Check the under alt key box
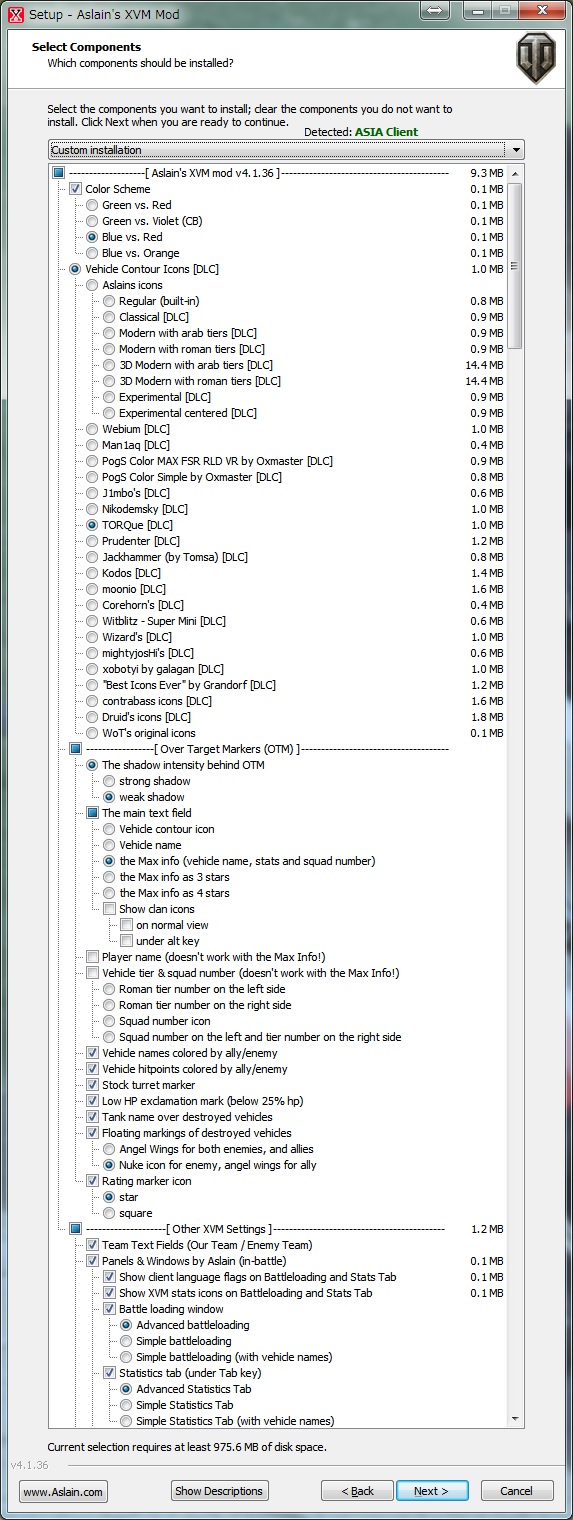573x1520 pixels. coord(127,941)
